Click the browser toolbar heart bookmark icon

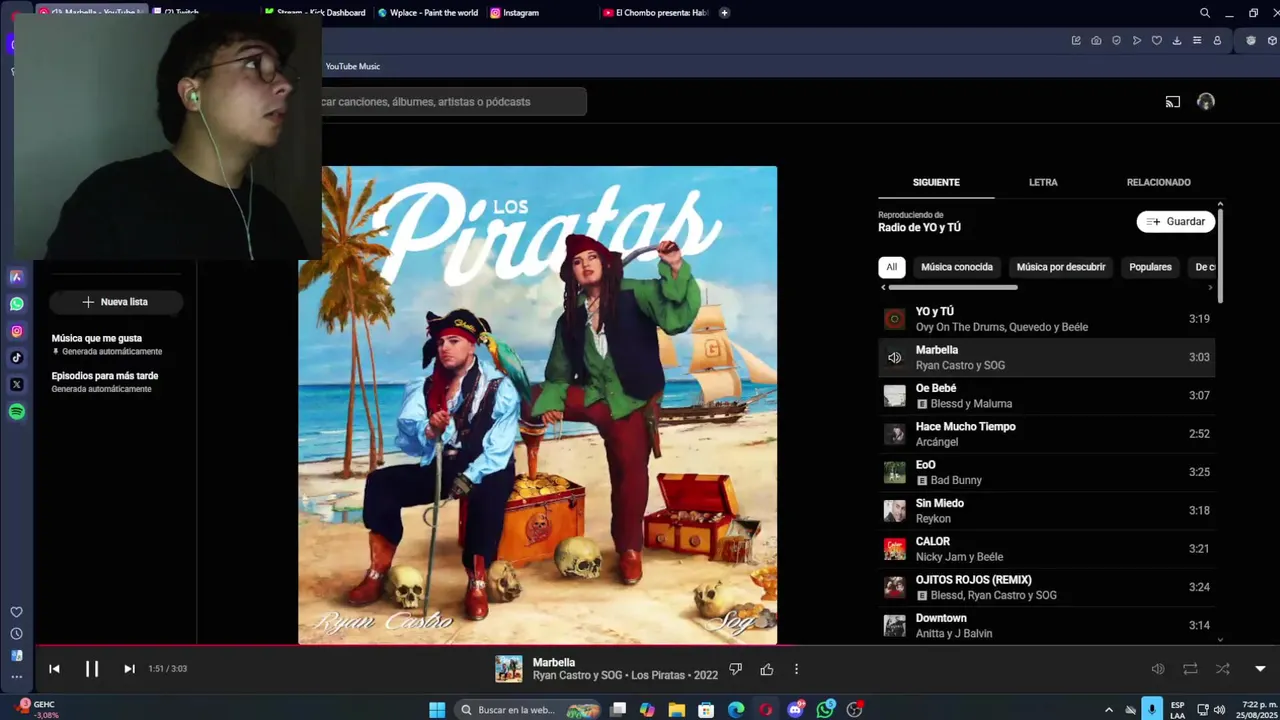(1157, 41)
